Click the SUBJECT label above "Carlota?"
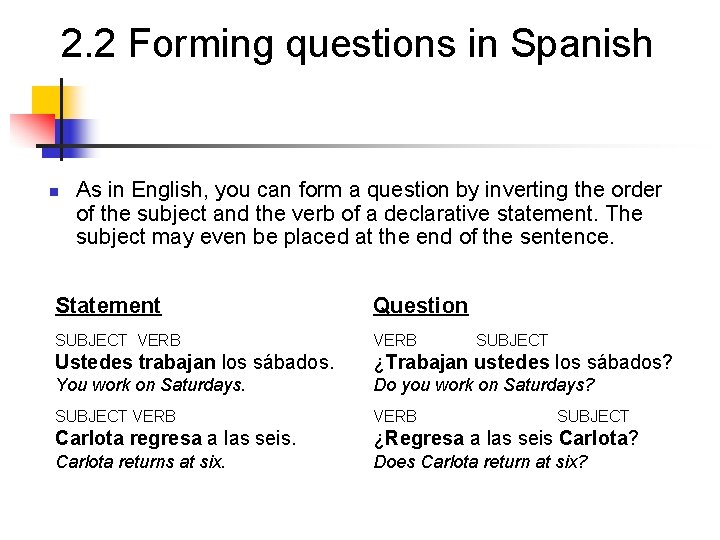The height and width of the screenshot is (540, 720). [592, 416]
